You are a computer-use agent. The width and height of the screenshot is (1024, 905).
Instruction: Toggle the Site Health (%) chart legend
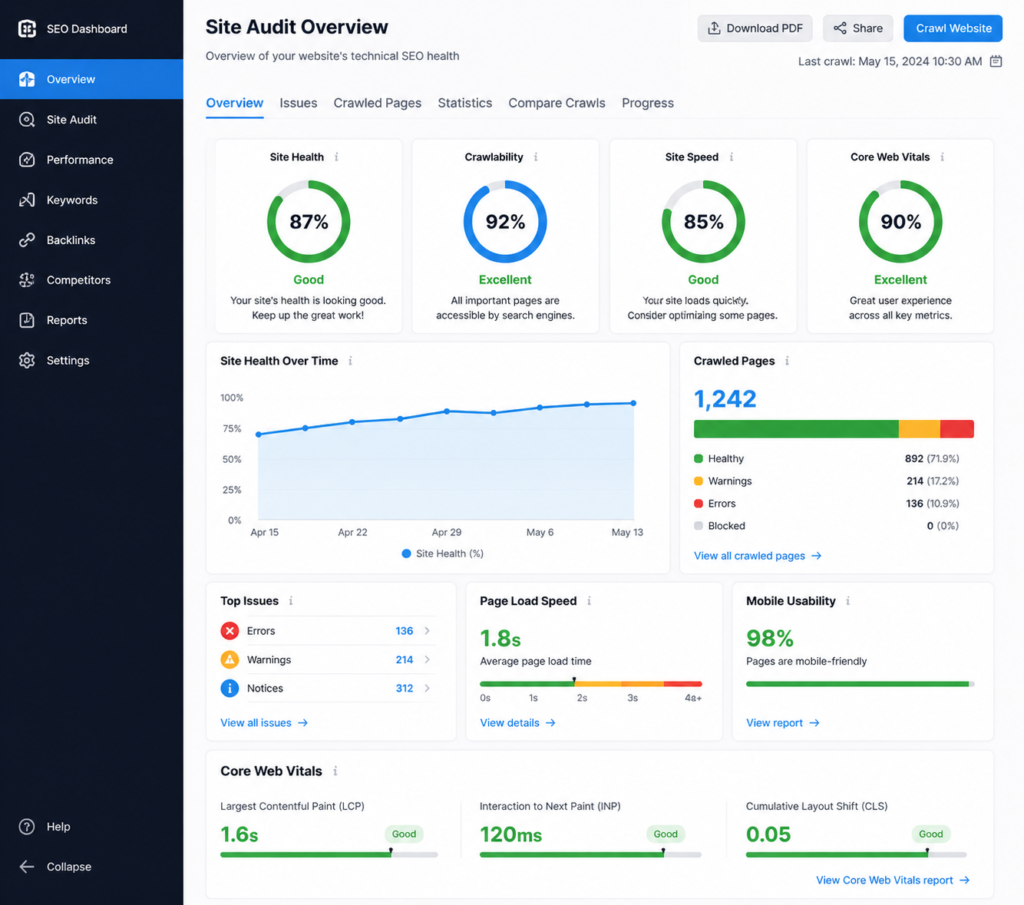441,553
